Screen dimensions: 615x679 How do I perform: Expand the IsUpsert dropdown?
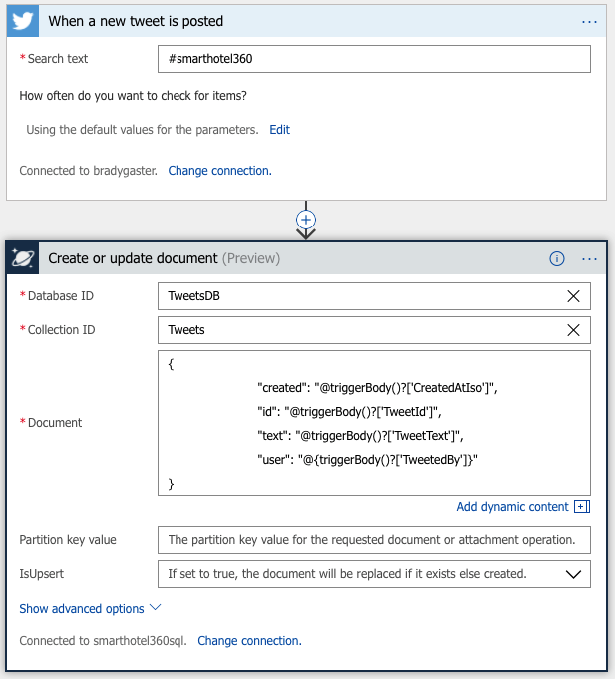[573, 574]
